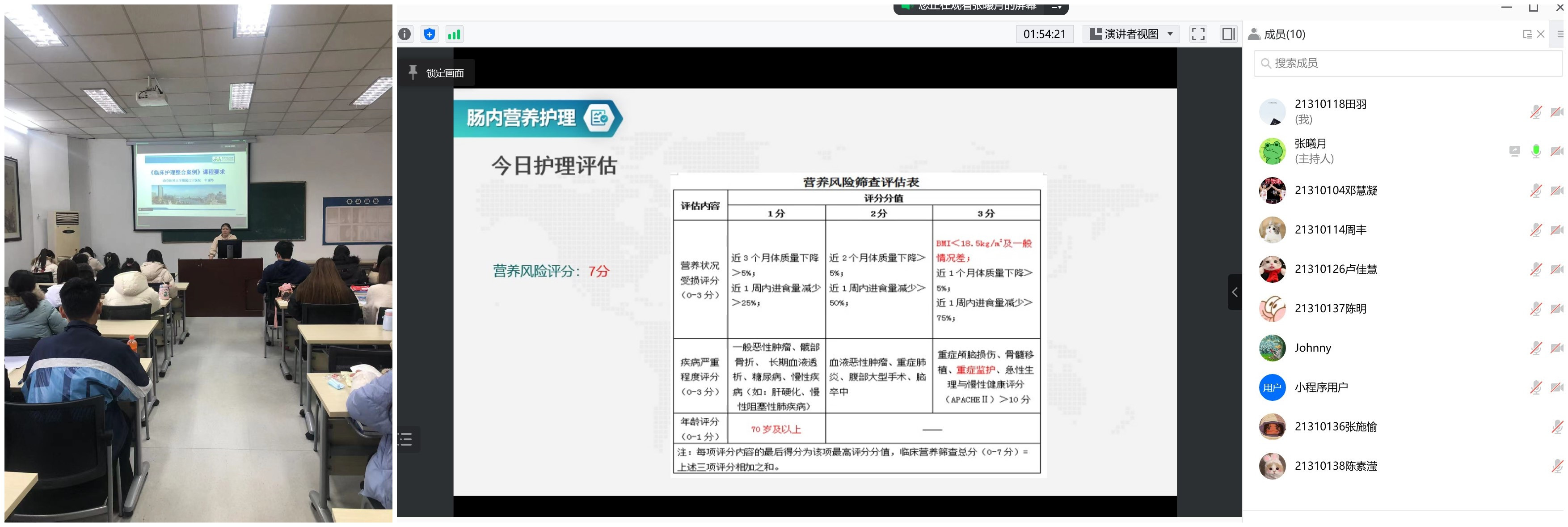Open the meeting info icon
Image resolution: width=1568 pixels, height=527 pixels.
(405, 35)
